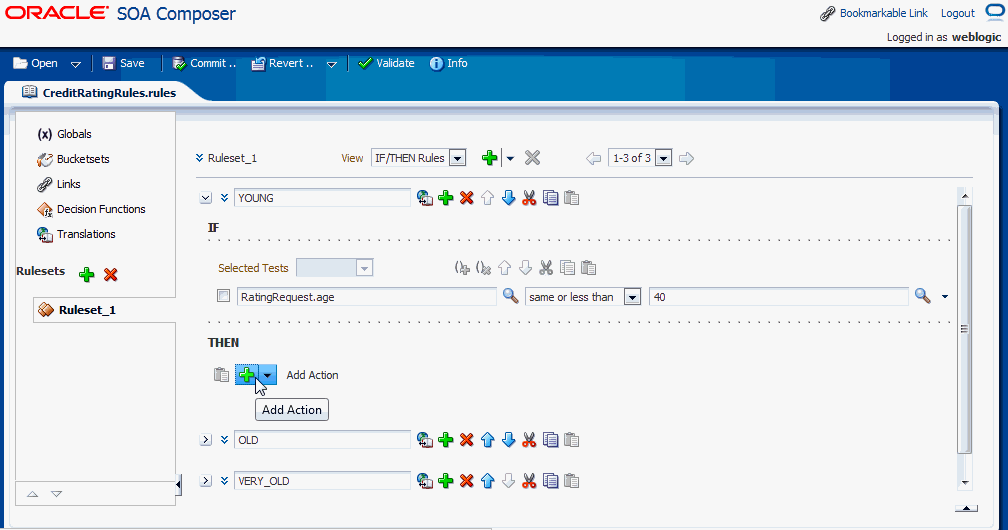Viewport: 1008px width, 530px height.
Task: Check the RatingRequest.age test checkbox
Action: [223, 296]
